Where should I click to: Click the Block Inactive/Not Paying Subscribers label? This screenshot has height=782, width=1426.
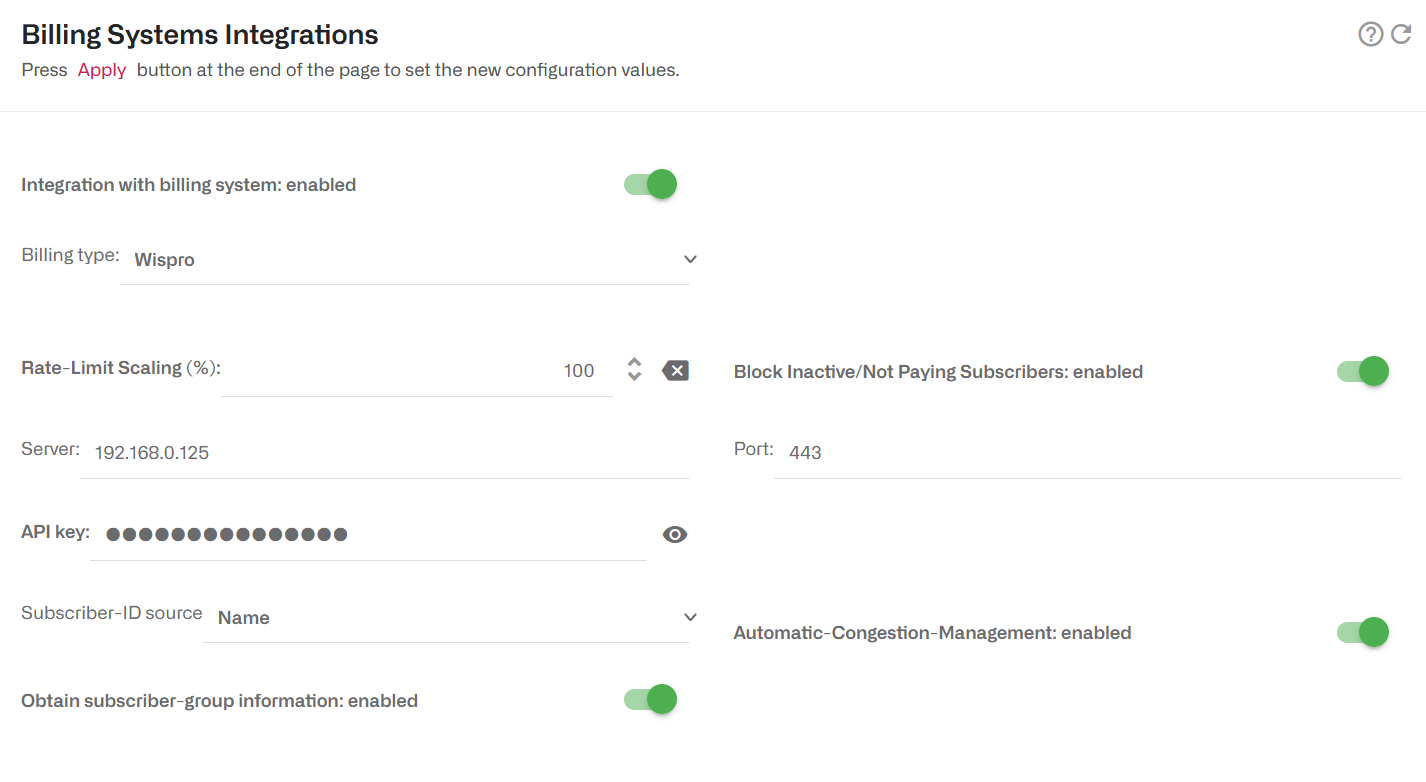(938, 372)
